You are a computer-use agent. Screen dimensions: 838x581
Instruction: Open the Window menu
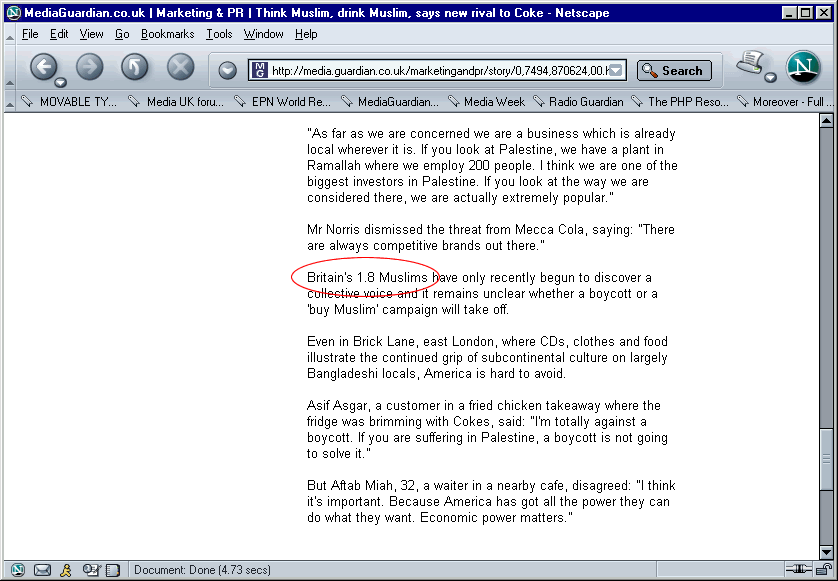click(x=263, y=34)
